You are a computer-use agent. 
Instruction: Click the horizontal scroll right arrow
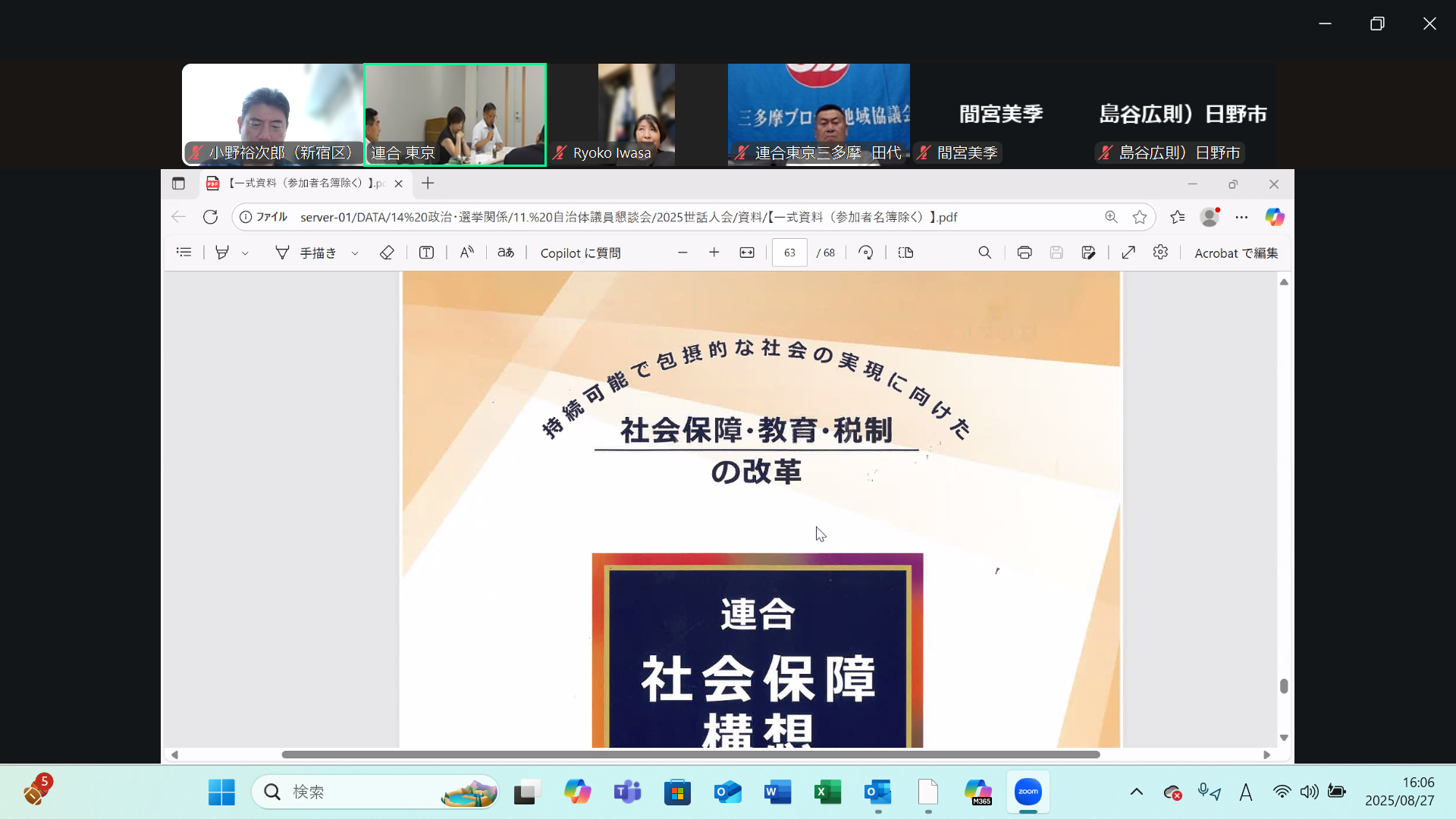click(1266, 755)
